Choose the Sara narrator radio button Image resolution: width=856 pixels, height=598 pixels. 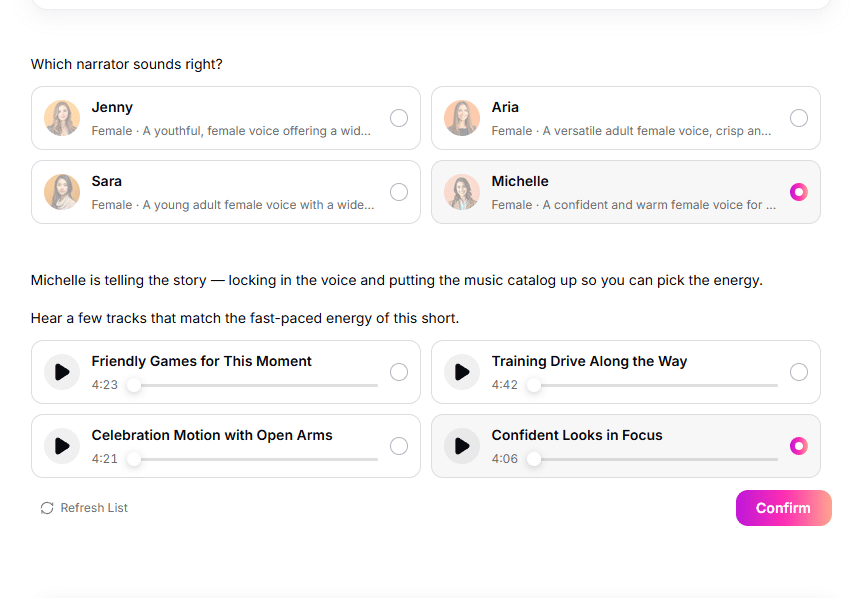point(399,192)
